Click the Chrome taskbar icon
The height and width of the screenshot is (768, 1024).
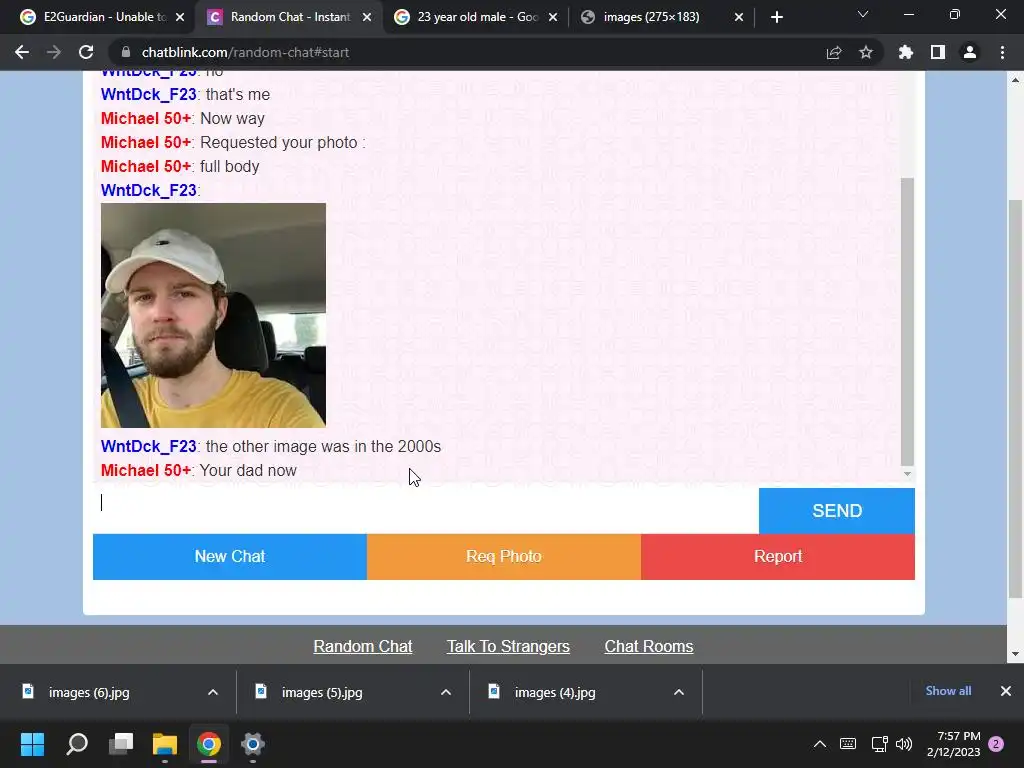(x=208, y=744)
